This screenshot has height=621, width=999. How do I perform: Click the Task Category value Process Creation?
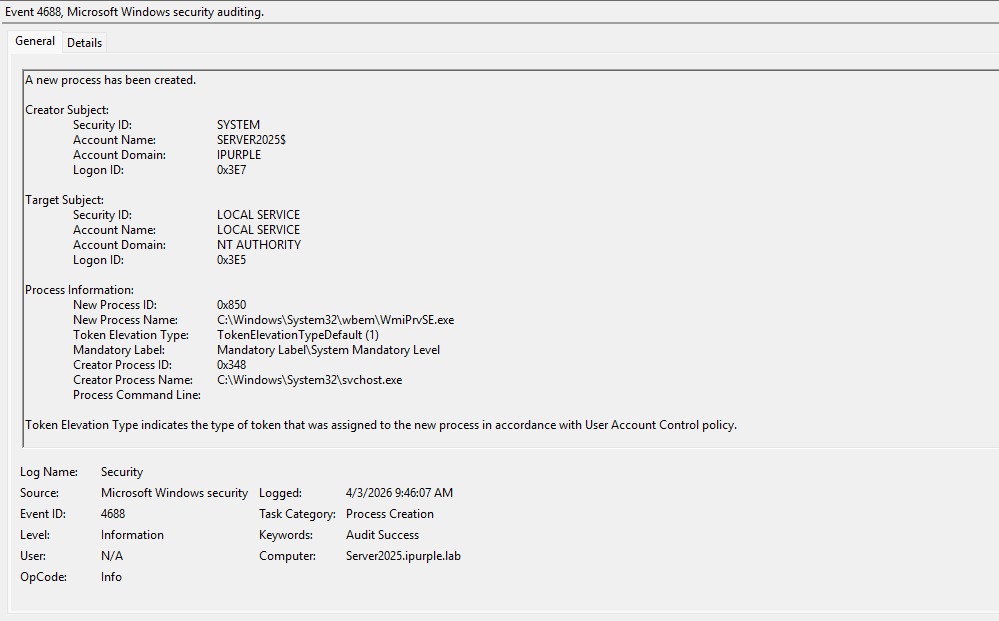click(x=390, y=514)
